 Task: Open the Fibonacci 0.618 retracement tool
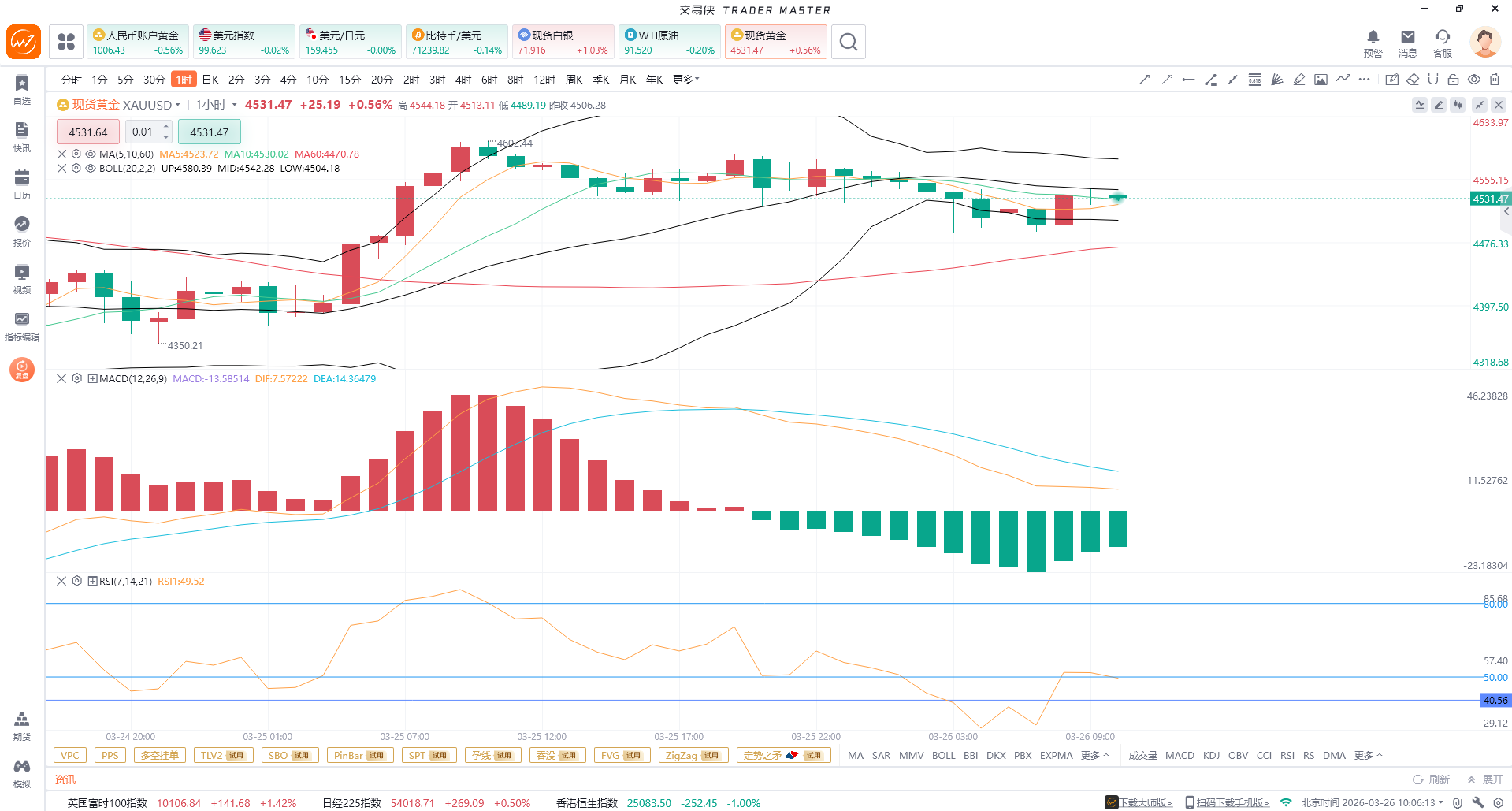[x=1255, y=80]
